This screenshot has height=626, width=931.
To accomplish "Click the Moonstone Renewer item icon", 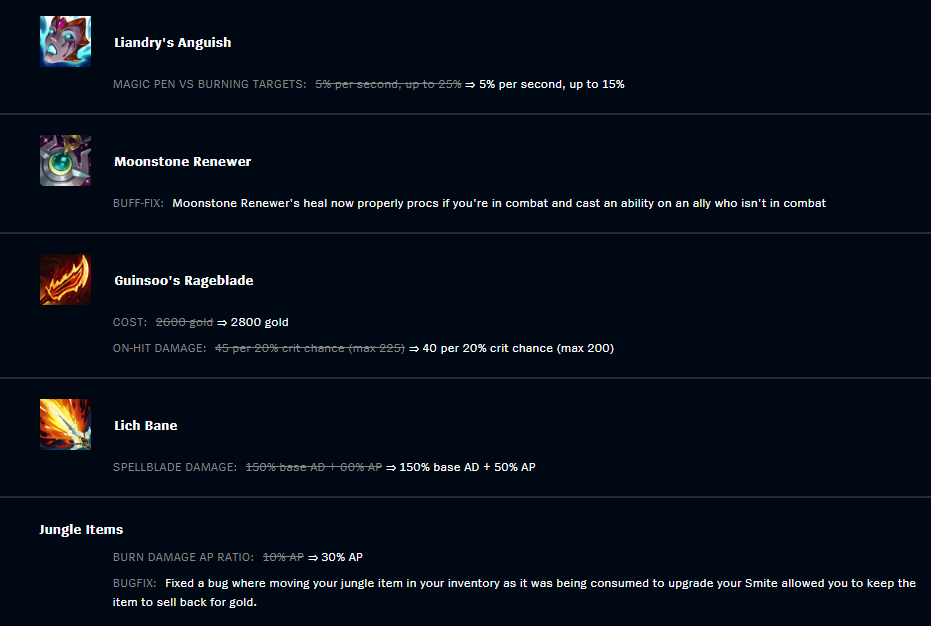I will pyautogui.click(x=65, y=160).
